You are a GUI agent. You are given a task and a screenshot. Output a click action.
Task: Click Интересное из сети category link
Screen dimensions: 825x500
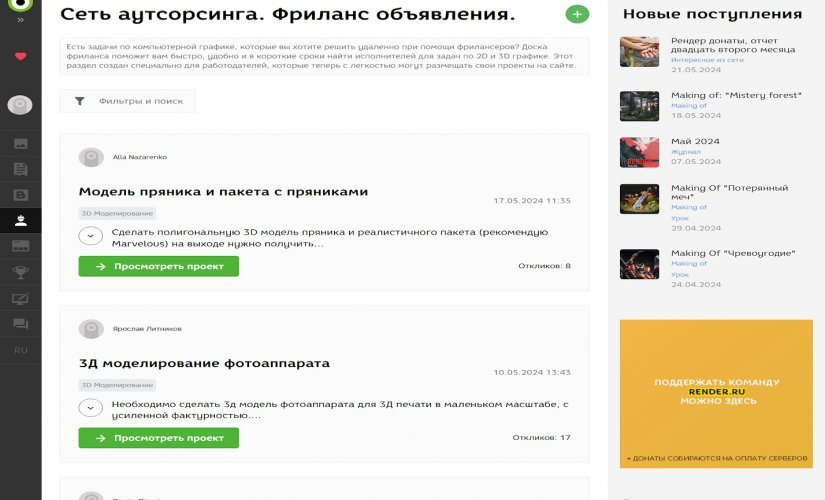click(707, 60)
